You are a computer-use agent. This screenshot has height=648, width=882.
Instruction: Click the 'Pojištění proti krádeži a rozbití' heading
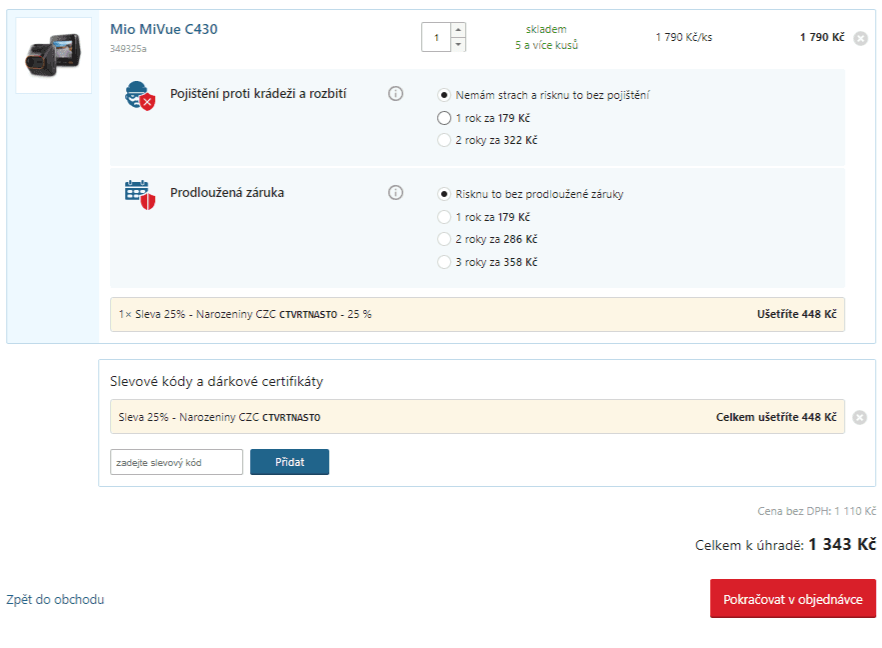coord(258,94)
